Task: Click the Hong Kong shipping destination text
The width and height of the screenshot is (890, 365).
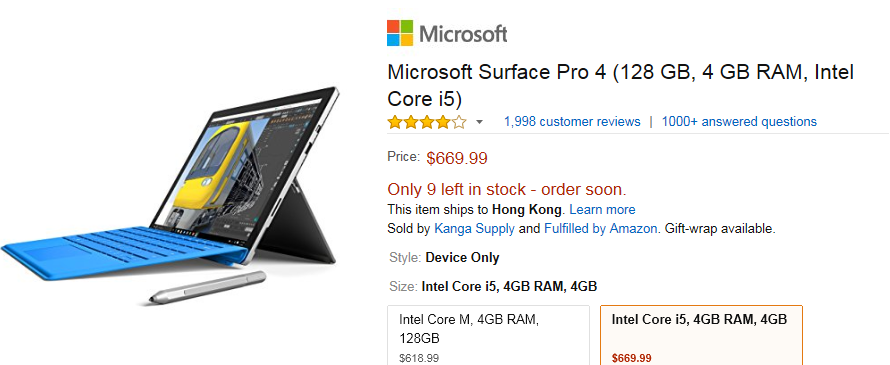Action: tap(527, 209)
